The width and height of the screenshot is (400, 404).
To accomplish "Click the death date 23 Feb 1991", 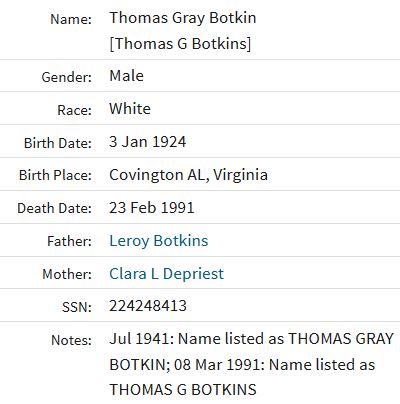I will click(152, 208).
